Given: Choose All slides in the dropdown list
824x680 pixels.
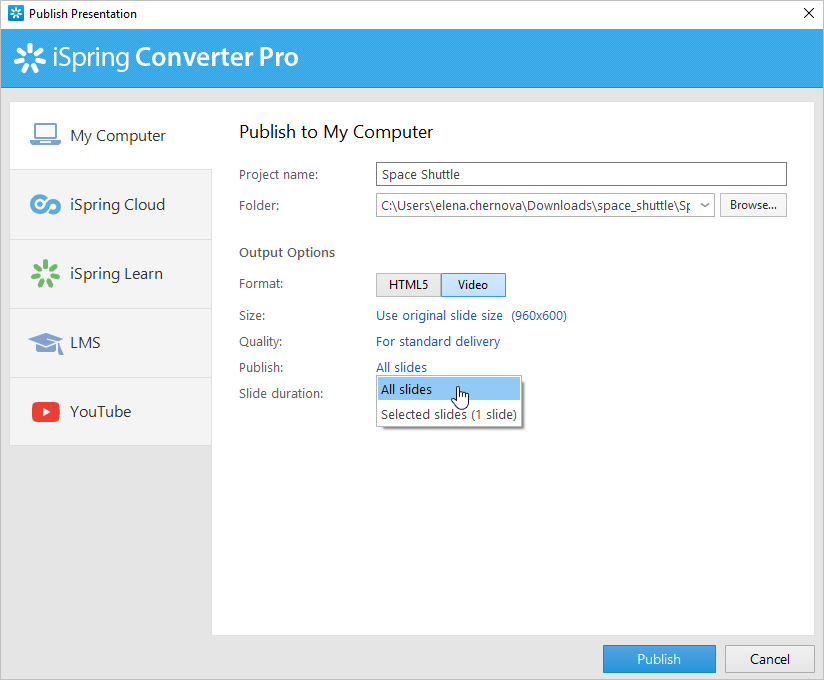Looking at the screenshot, I should tap(449, 389).
